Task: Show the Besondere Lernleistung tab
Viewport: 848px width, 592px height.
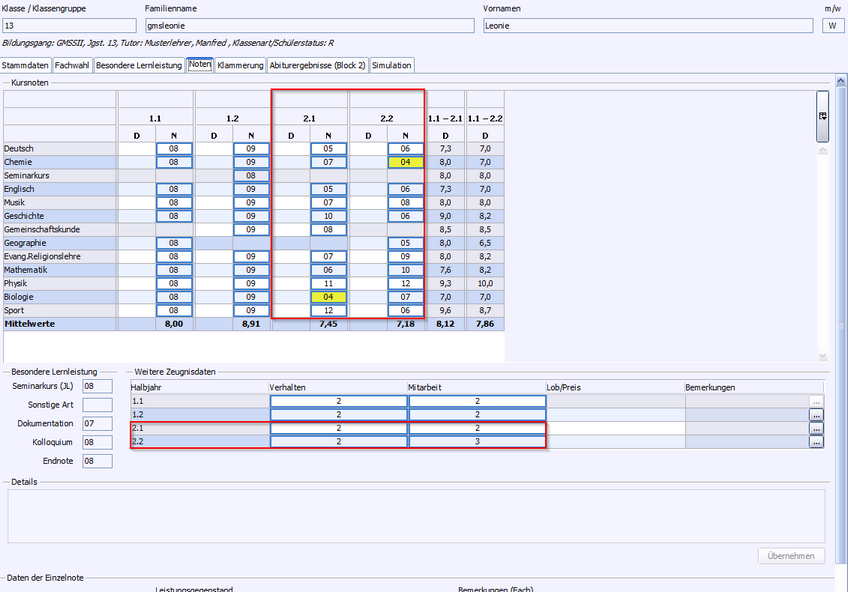Action: pyautogui.click(x=139, y=65)
